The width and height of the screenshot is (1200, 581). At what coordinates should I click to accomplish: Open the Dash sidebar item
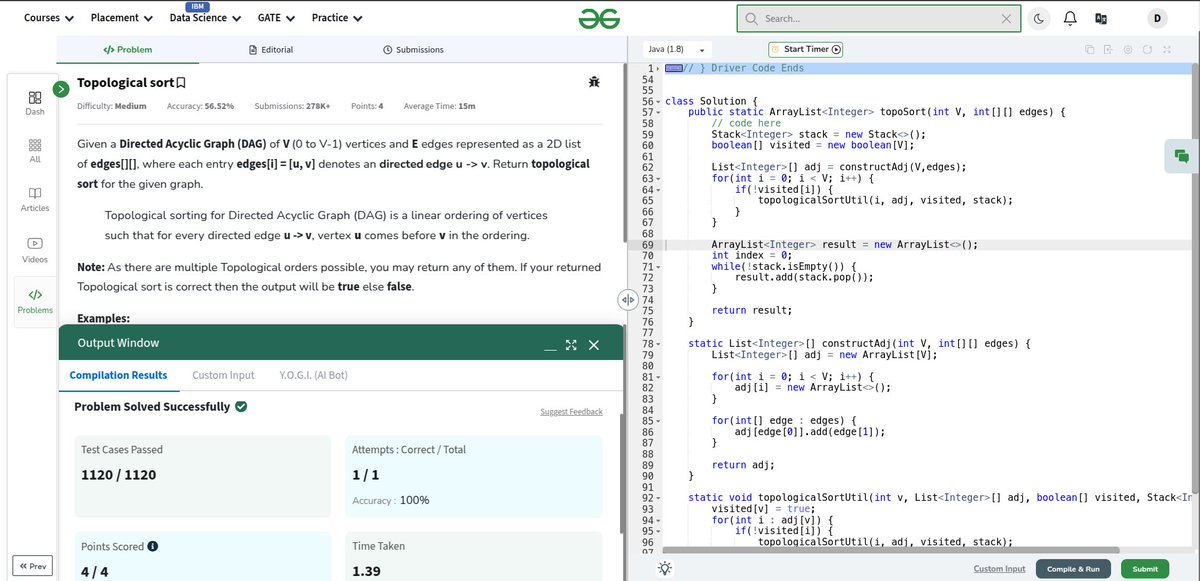[x=34, y=102]
